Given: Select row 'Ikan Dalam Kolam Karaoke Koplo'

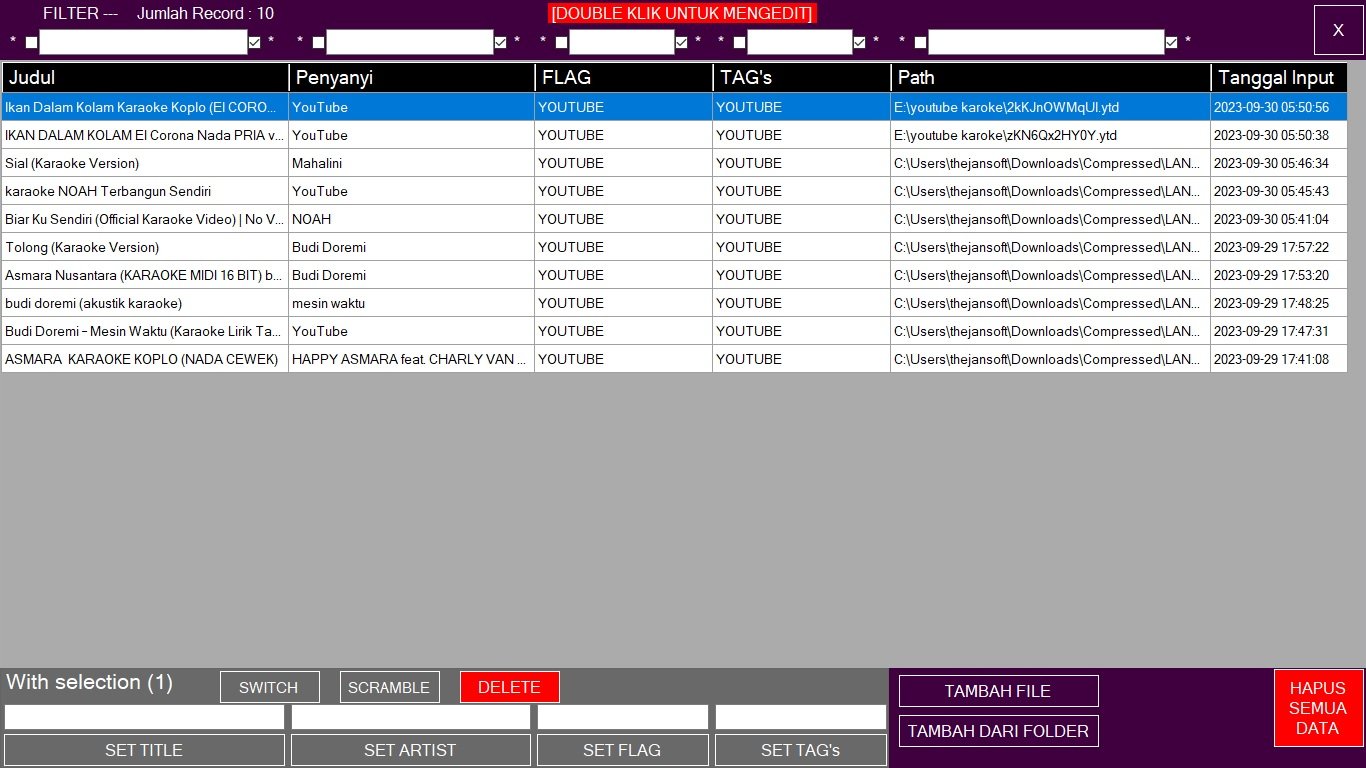Looking at the screenshot, I should coord(674,107).
